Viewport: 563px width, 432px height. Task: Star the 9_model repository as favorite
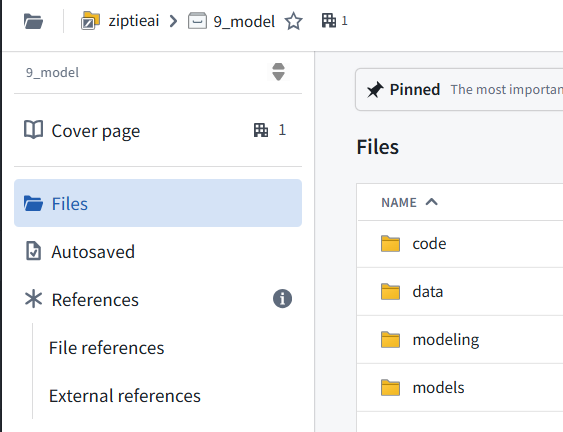point(294,21)
